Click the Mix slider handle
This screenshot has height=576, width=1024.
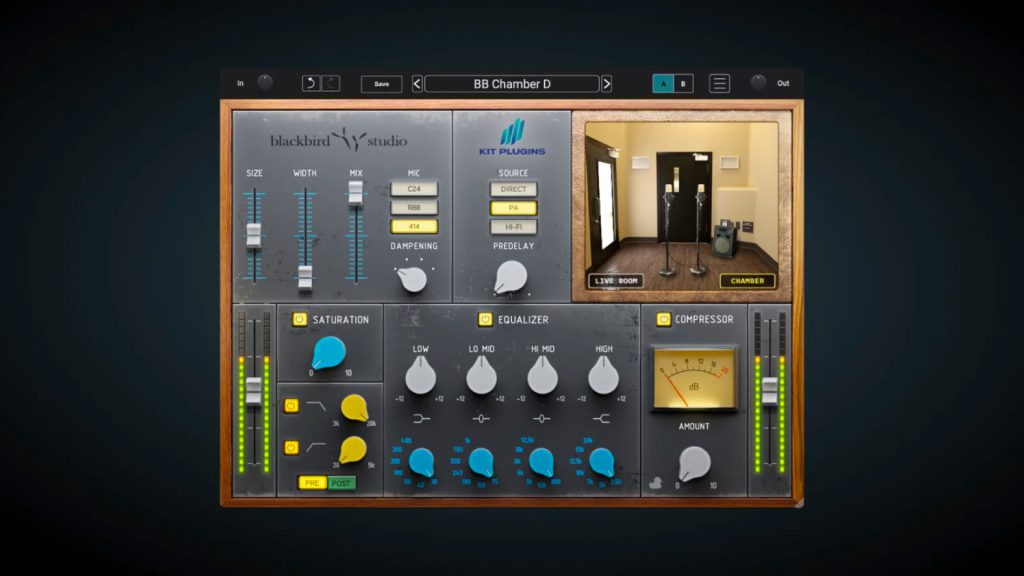tap(355, 193)
